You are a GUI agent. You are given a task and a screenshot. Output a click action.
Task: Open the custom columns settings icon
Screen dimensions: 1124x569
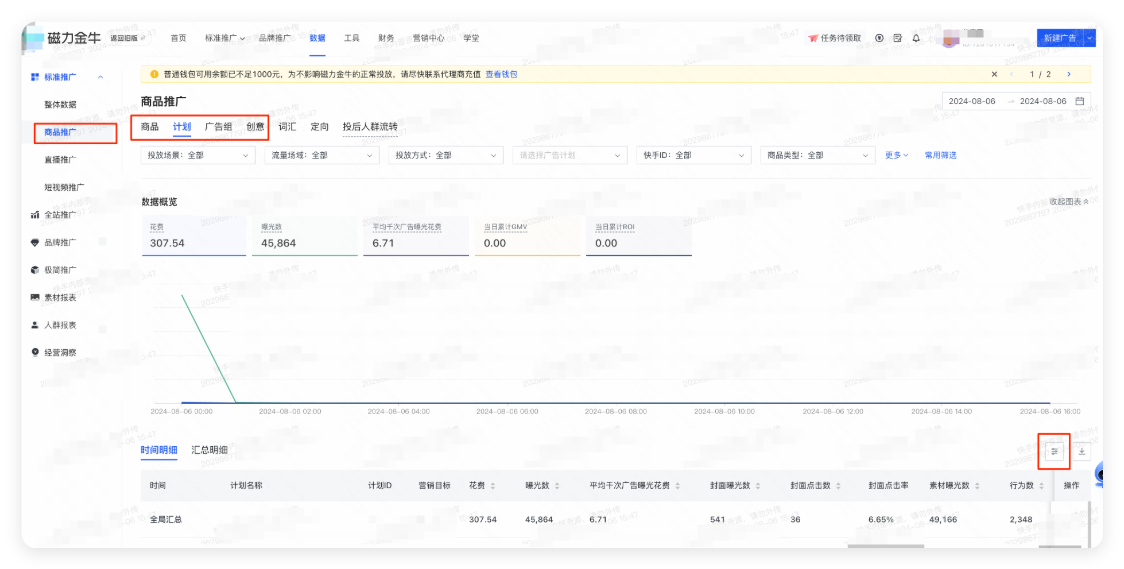(x=1054, y=451)
